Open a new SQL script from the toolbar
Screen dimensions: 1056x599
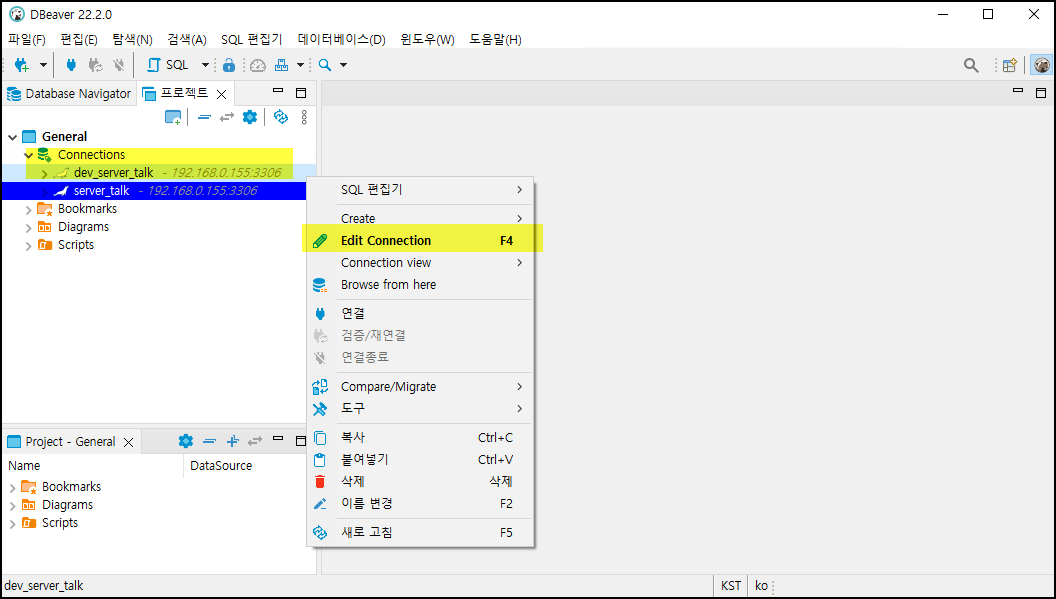pos(168,65)
